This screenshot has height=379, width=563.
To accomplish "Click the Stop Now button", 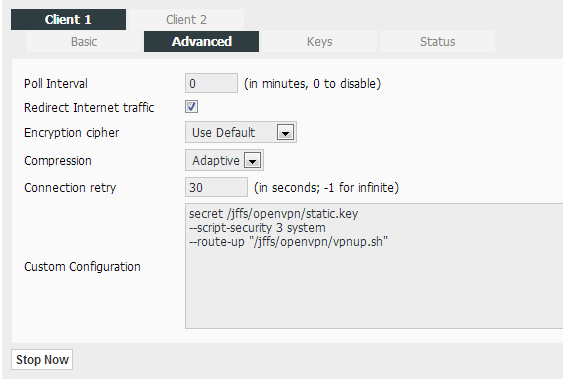I will tap(42, 360).
